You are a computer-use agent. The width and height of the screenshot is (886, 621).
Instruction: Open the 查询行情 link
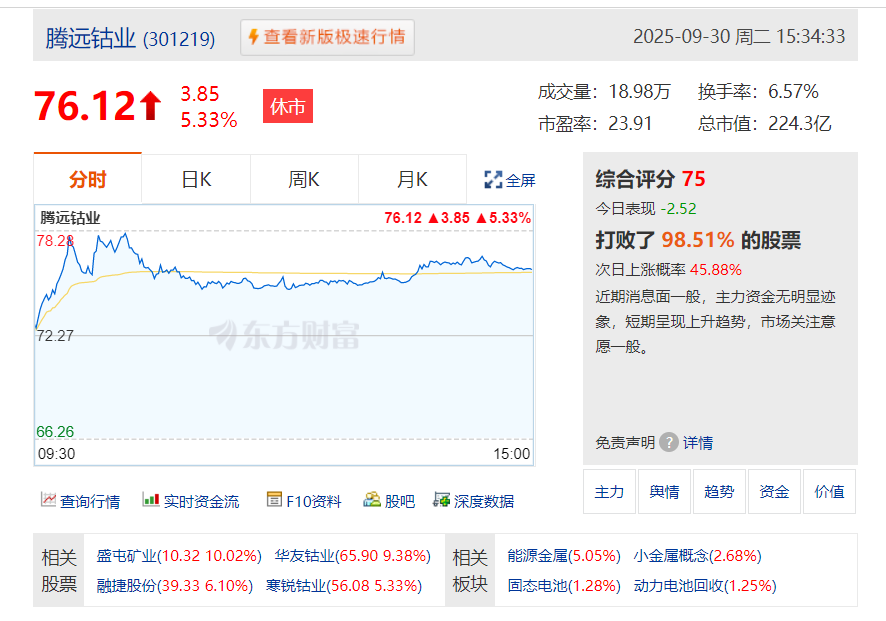coord(90,501)
